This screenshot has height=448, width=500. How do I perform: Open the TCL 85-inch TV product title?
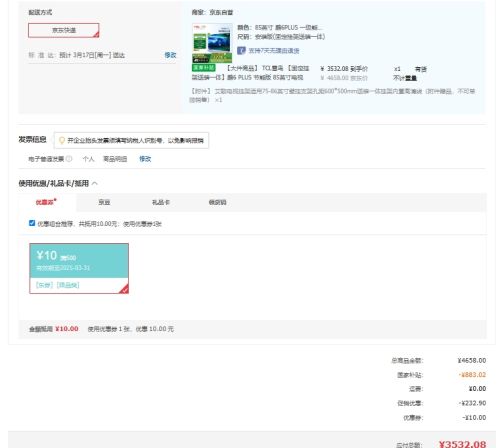251,73
